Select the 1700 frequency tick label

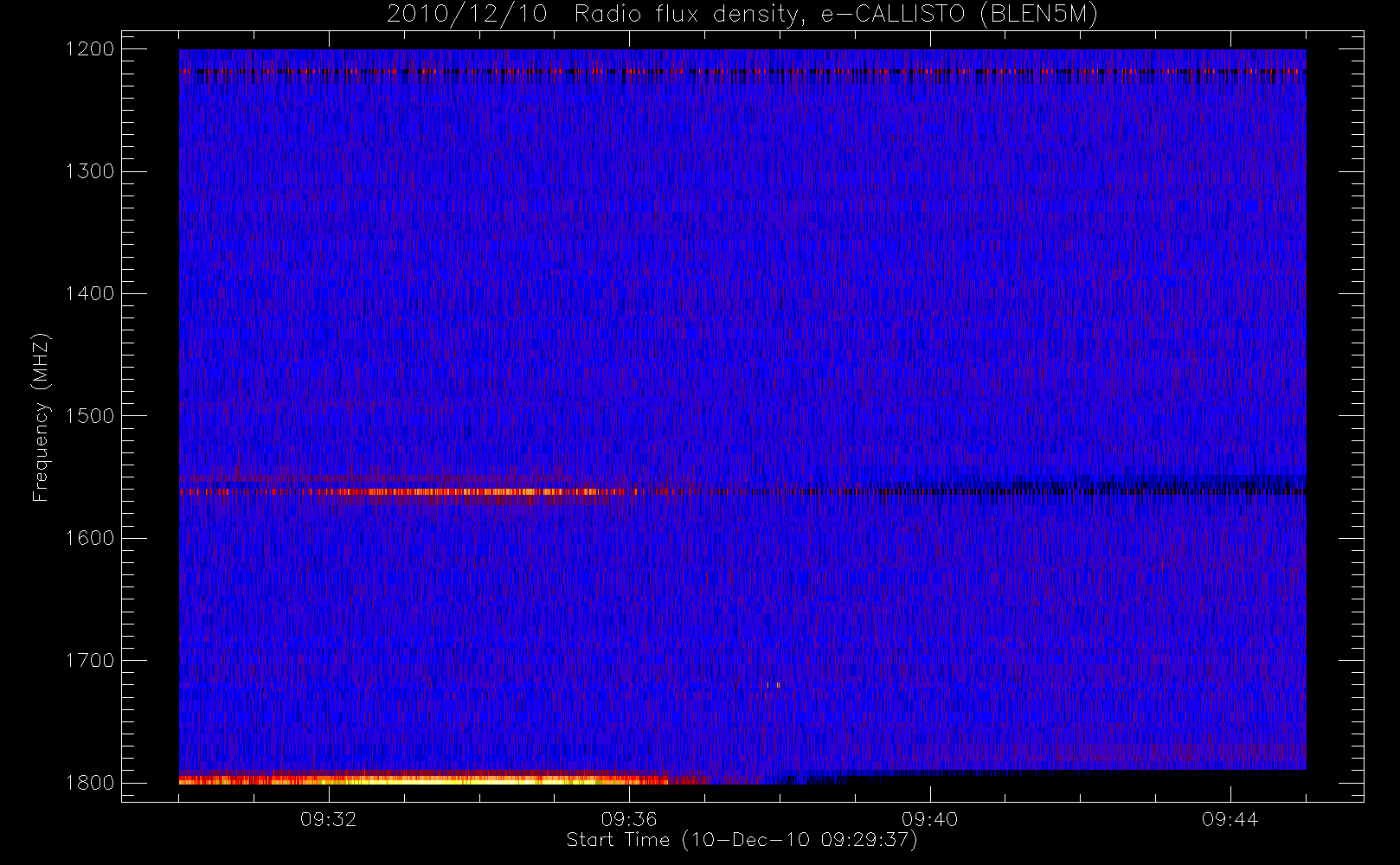(x=90, y=661)
